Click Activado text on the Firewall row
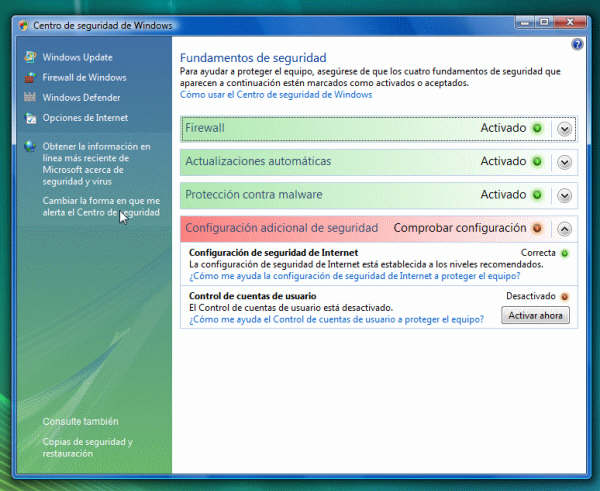This screenshot has height=491, width=600. click(x=503, y=128)
